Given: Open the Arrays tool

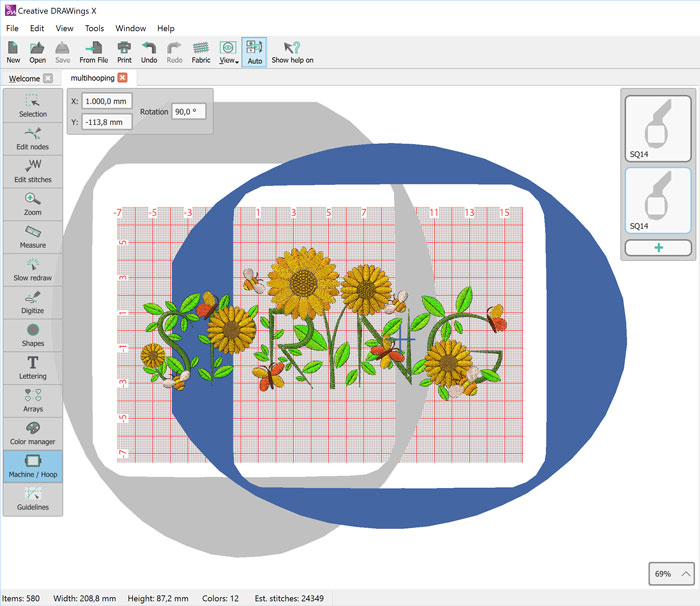Looking at the screenshot, I should click(x=33, y=399).
